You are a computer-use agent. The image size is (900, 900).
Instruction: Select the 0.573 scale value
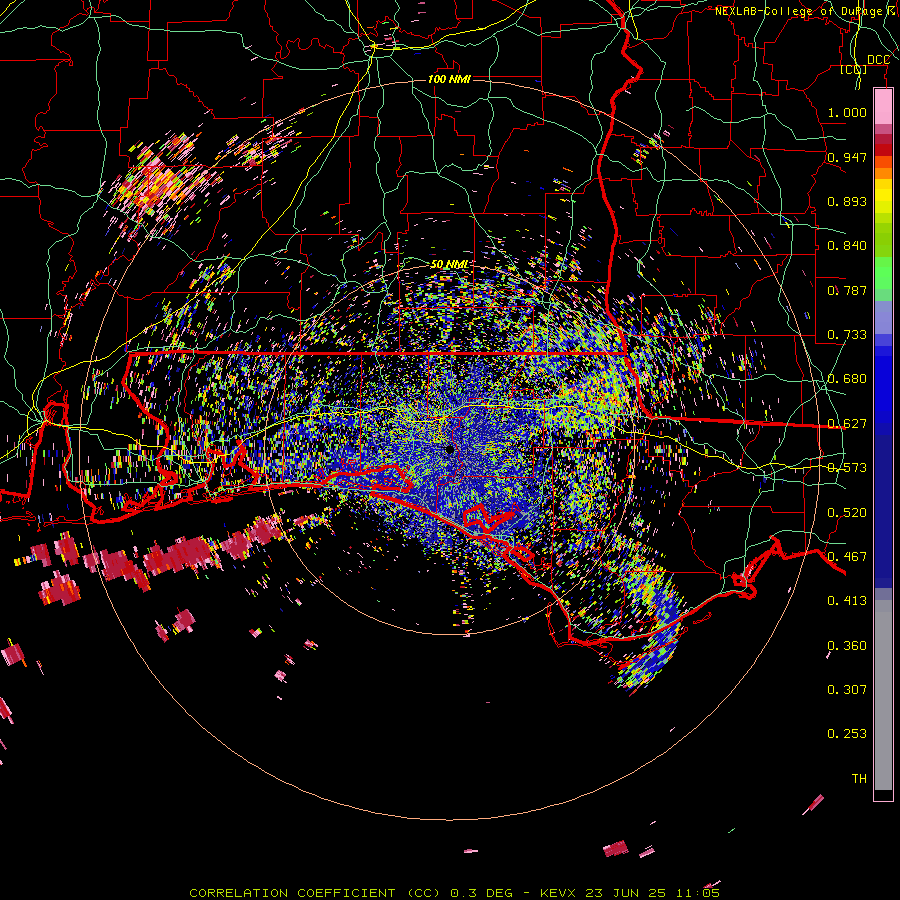pos(847,468)
